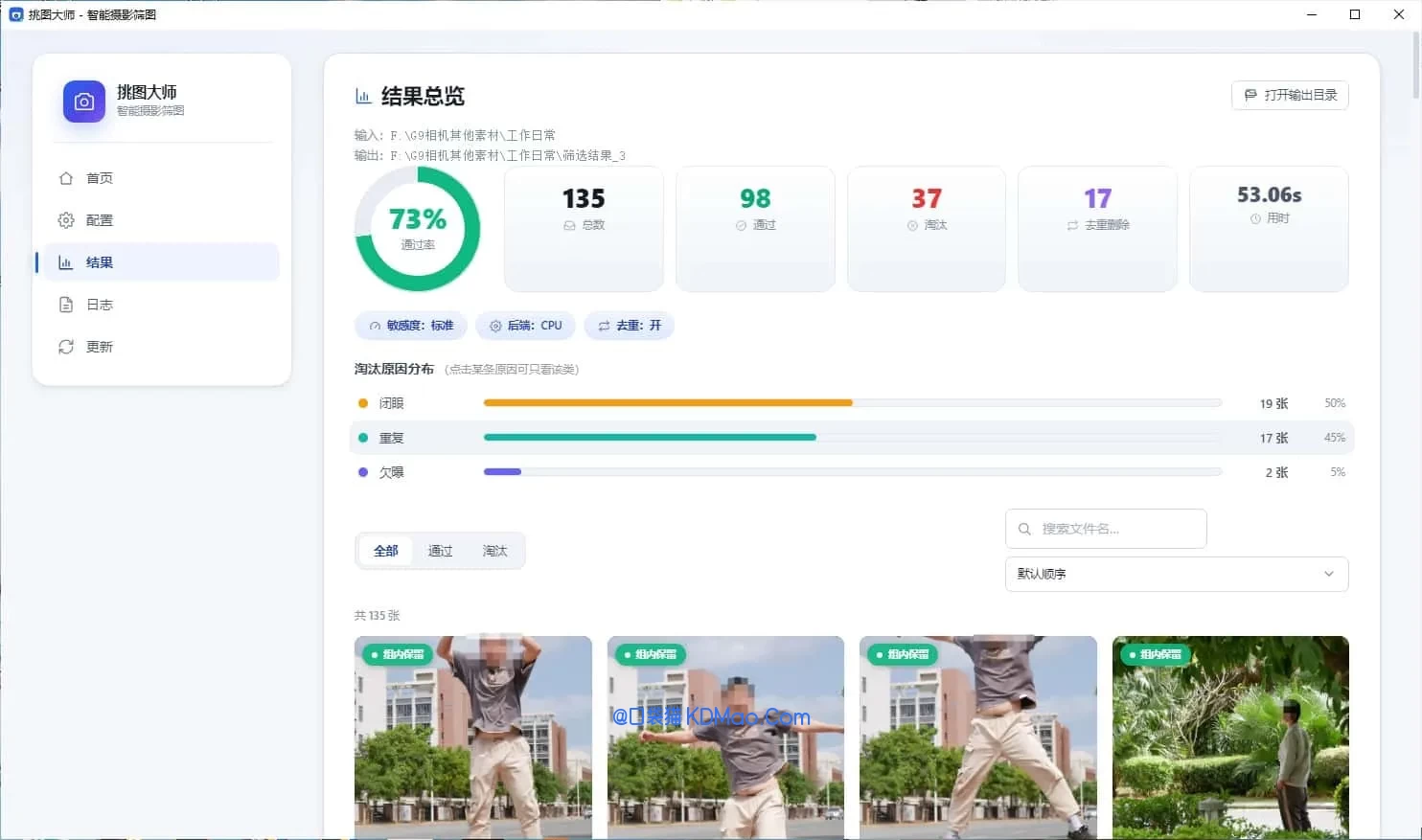Click the 共 135 张 total label
The width and height of the screenshot is (1422, 840).
click(x=377, y=616)
